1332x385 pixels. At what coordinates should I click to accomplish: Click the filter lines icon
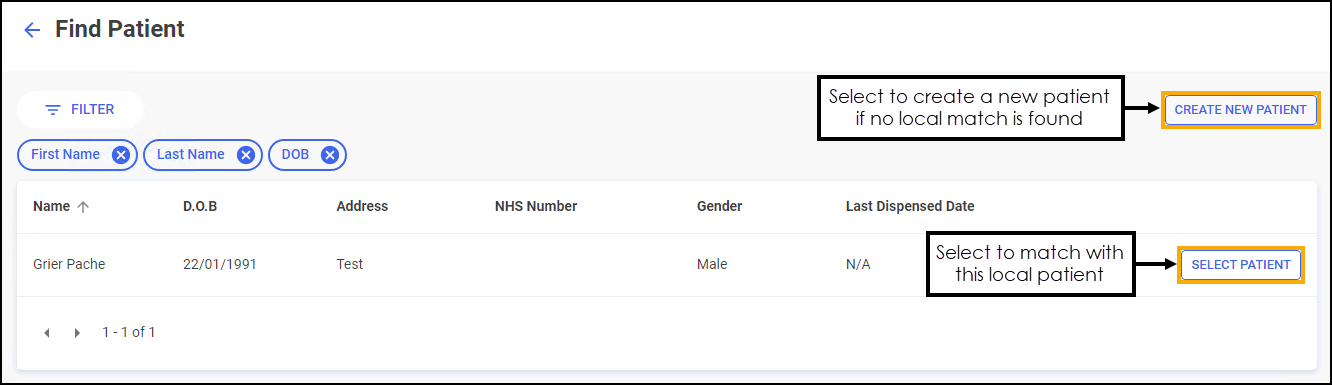(53, 110)
